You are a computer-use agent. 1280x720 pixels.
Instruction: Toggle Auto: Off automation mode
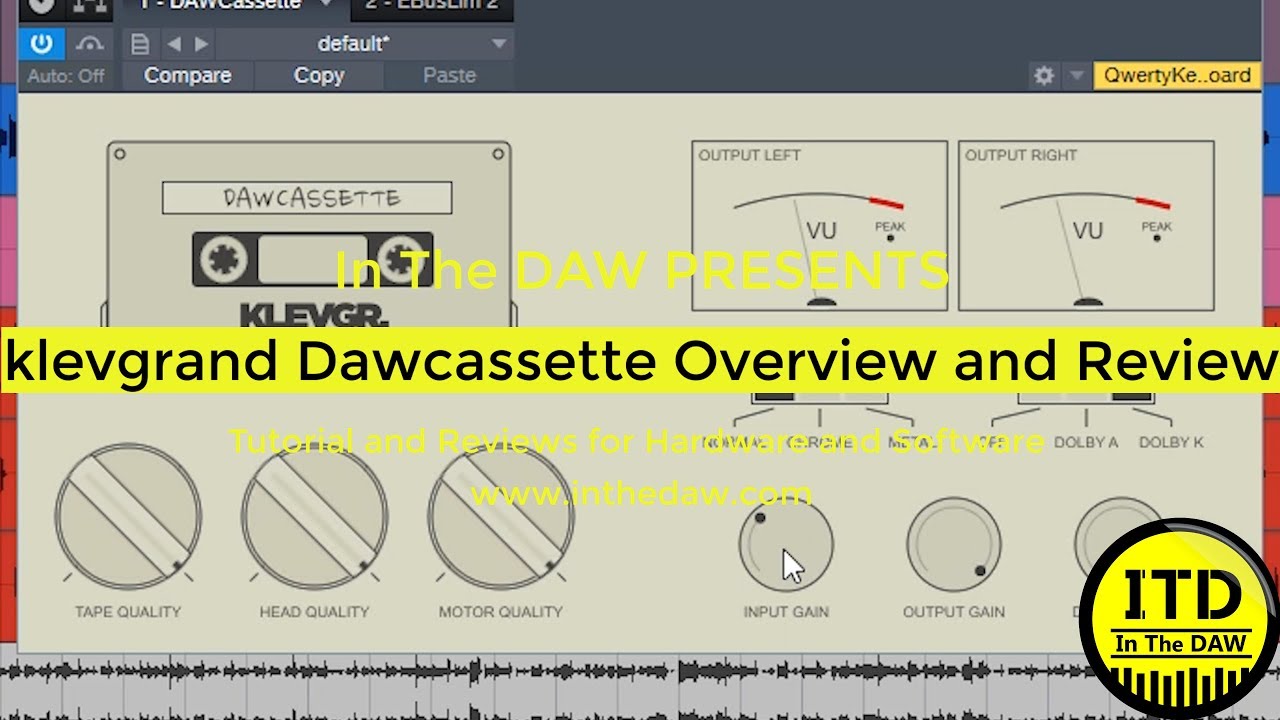point(66,76)
